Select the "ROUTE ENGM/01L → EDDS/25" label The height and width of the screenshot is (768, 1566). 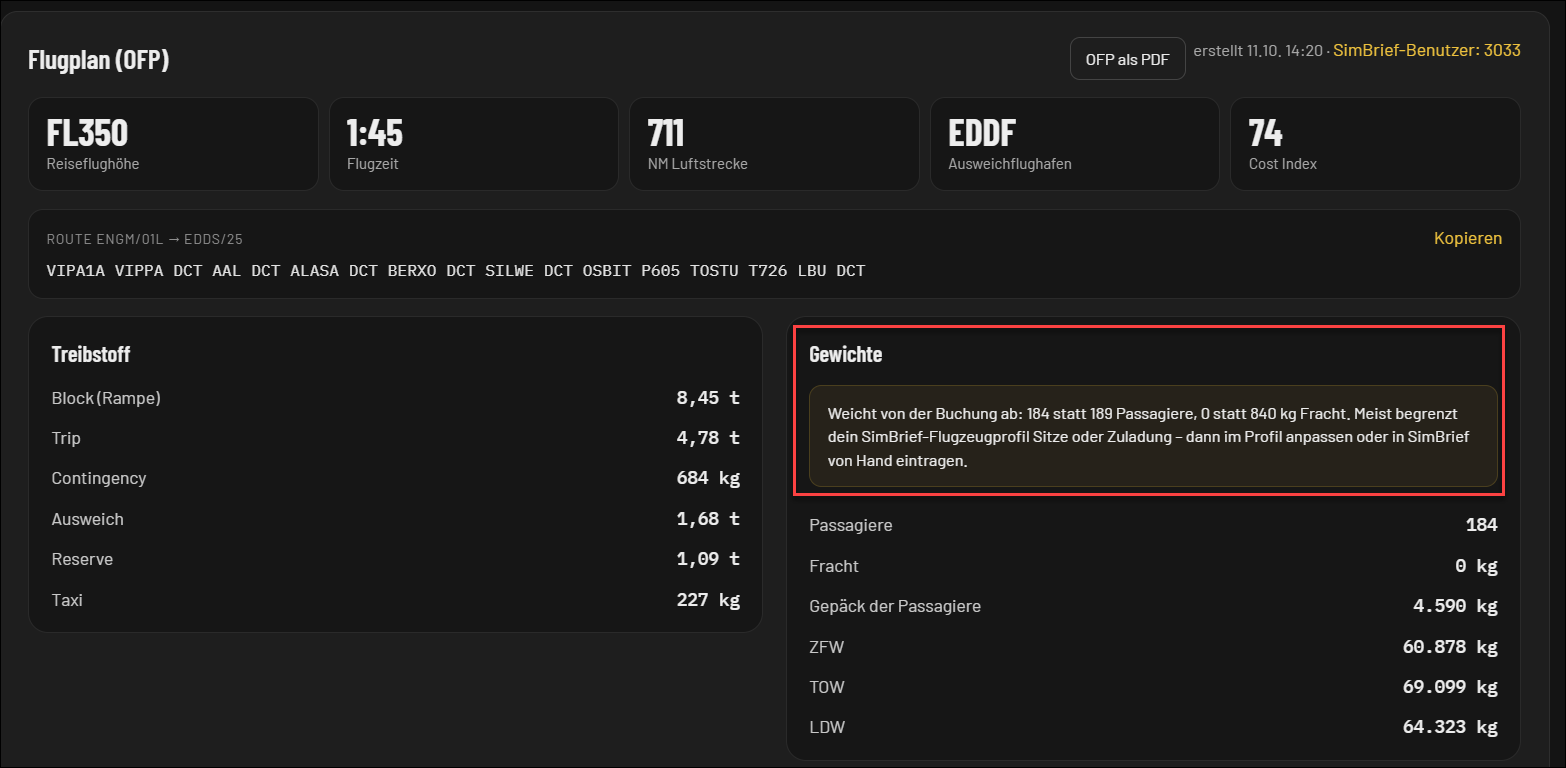point(145,239)
